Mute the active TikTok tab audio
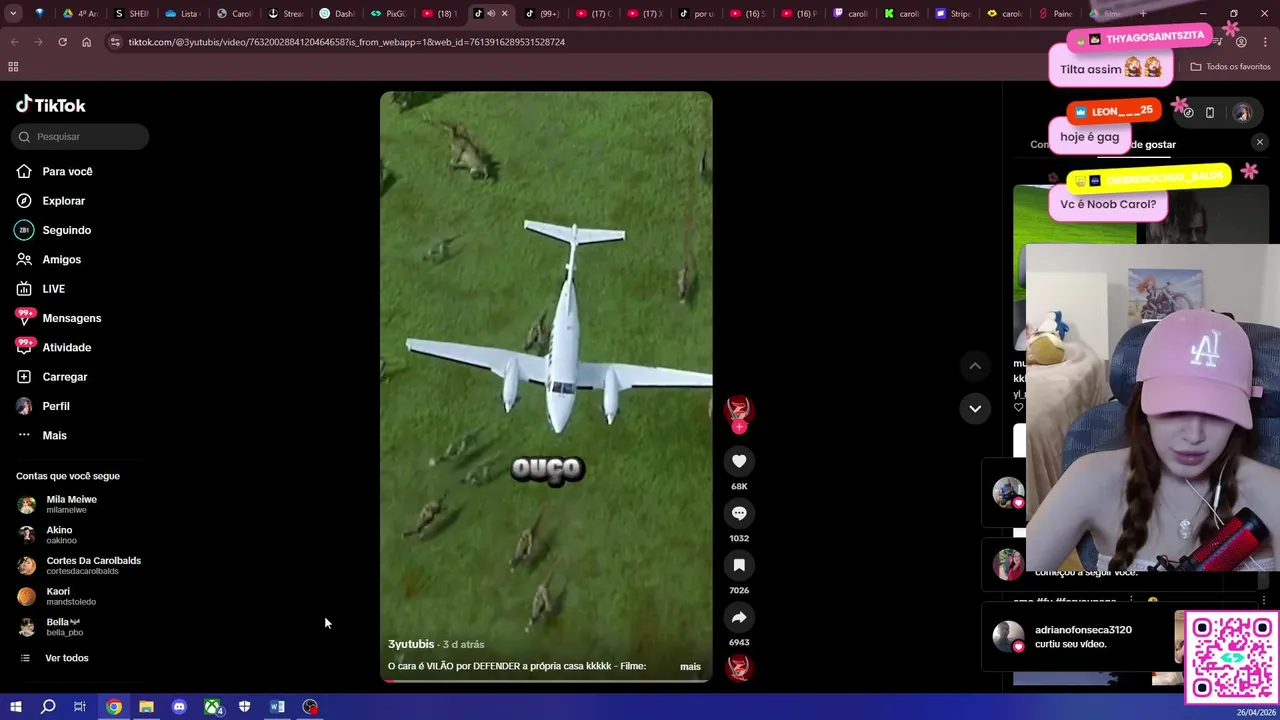This screenshot has width=1280, height=720. (x=491, y=14)
